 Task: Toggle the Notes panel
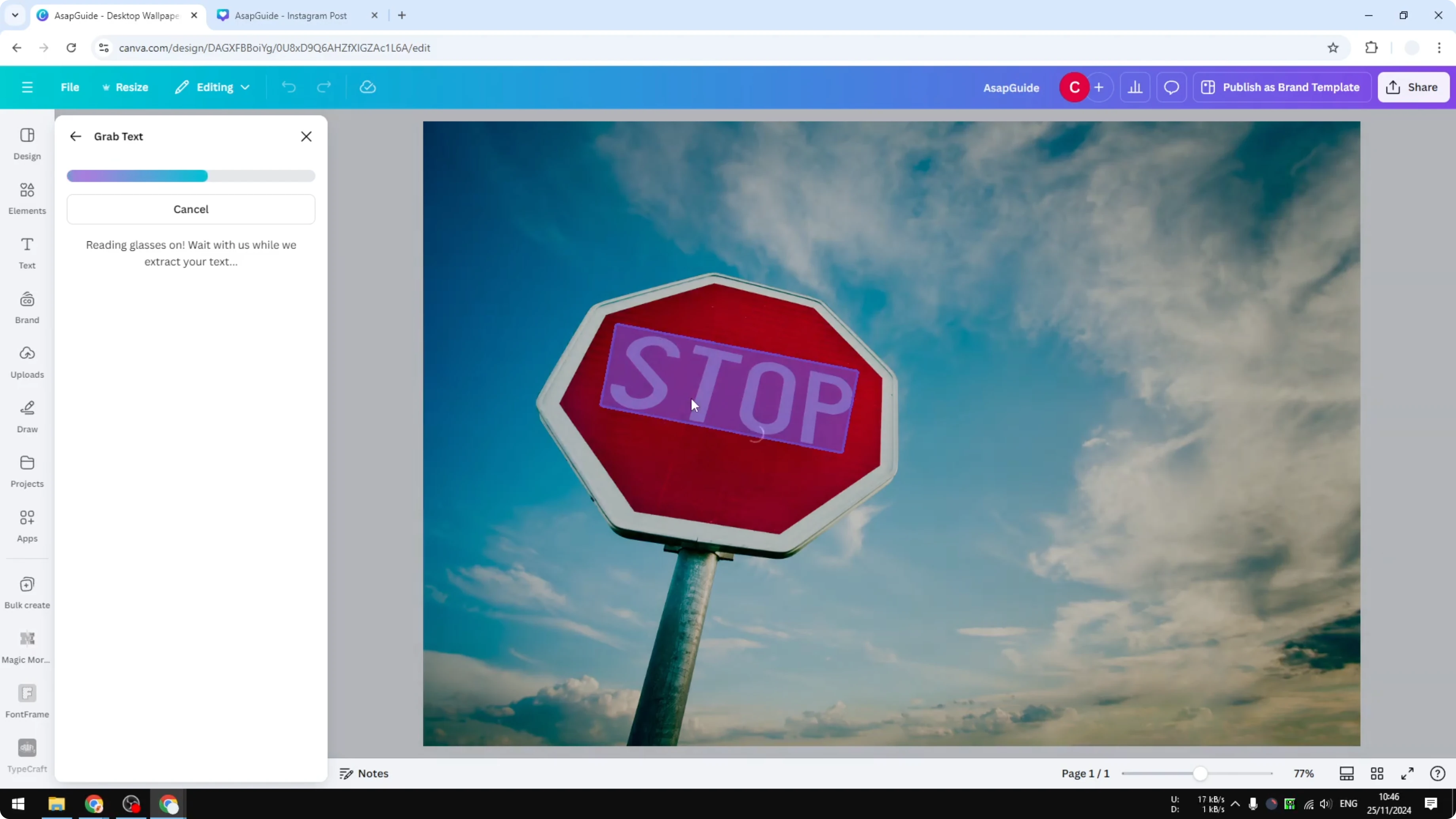pyautogui.click(x=364, y=773)
